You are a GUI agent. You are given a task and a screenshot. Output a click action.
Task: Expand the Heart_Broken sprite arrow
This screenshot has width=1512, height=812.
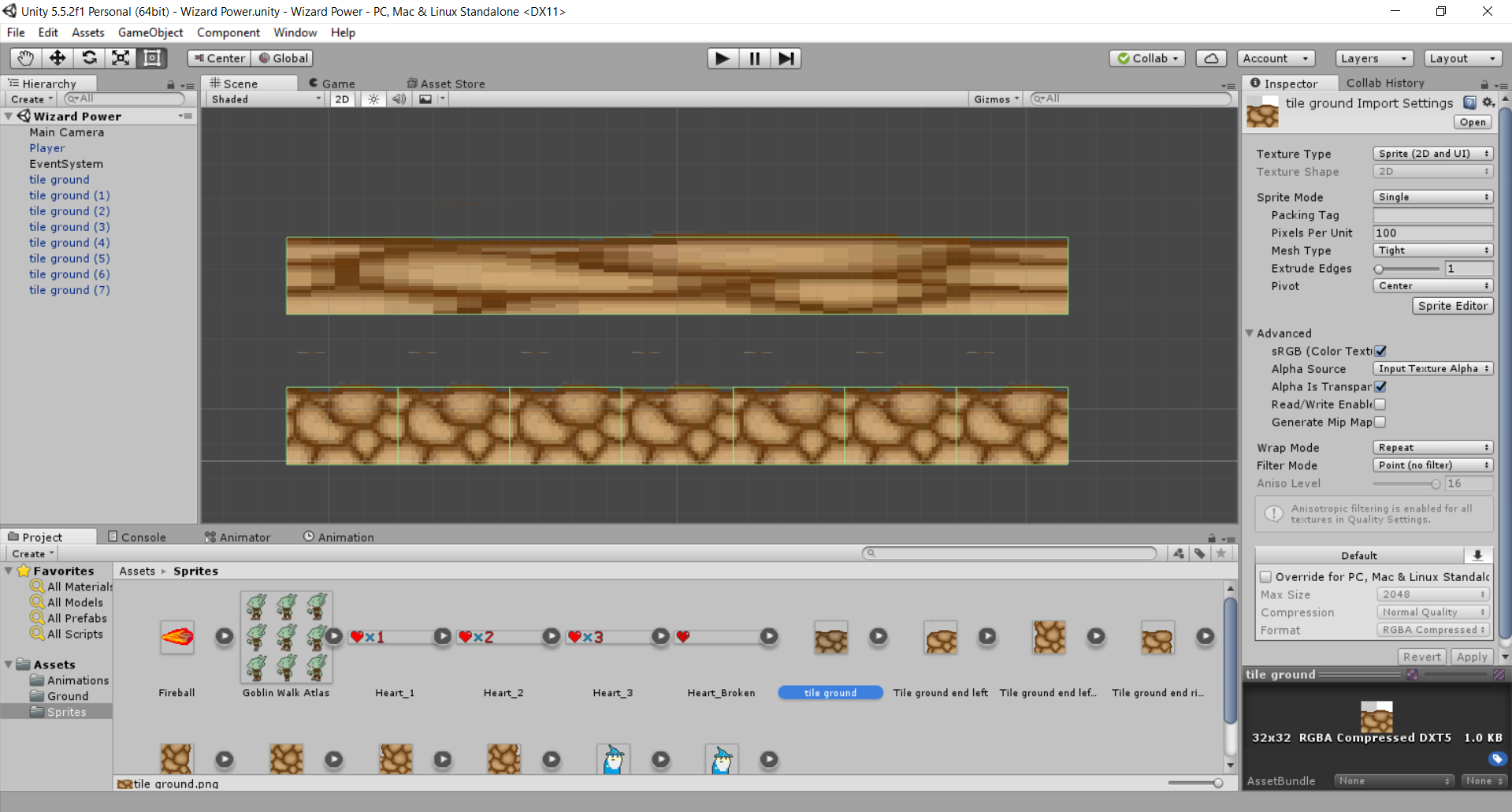(769, 636)
